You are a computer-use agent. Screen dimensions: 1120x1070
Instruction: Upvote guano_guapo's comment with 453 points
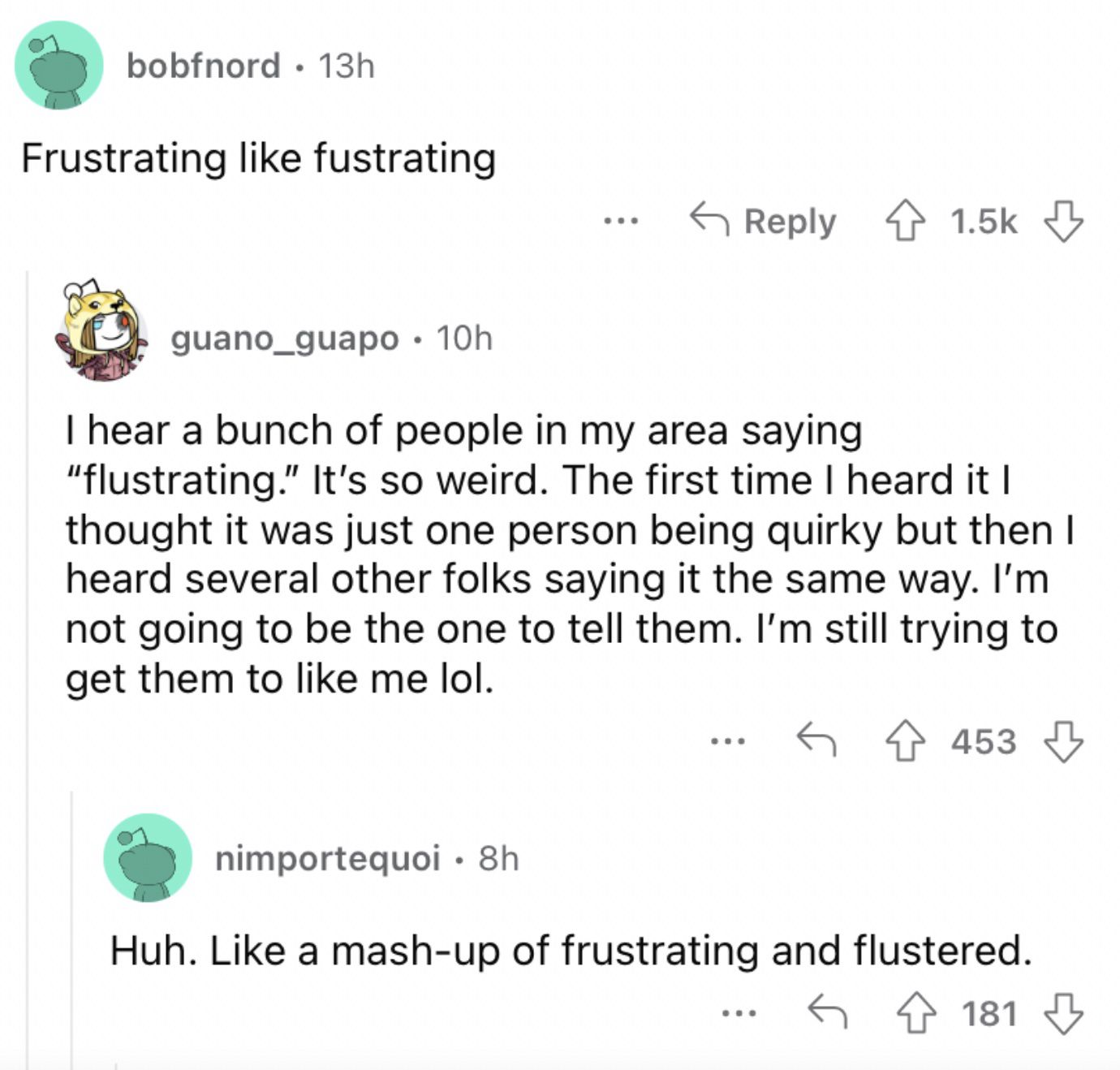tap(905, 741)
